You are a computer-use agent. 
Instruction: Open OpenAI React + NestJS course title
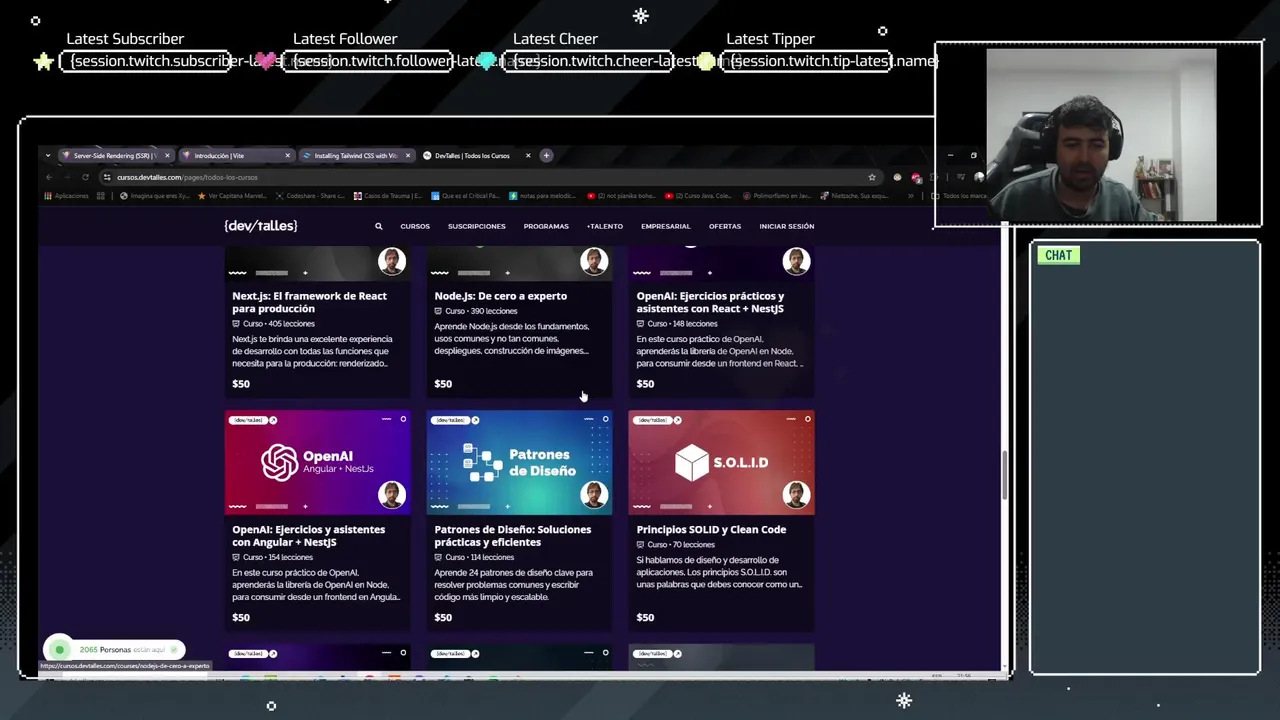(x=710, y=302)
